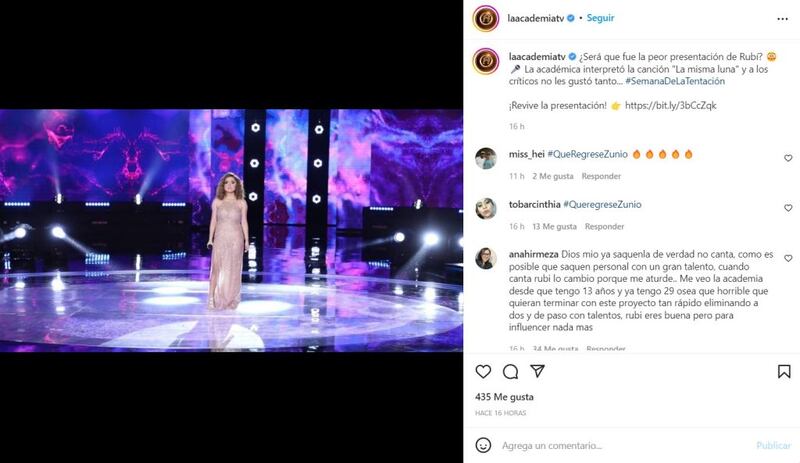Open comments via speech bubble icon

tap(510, 372)
